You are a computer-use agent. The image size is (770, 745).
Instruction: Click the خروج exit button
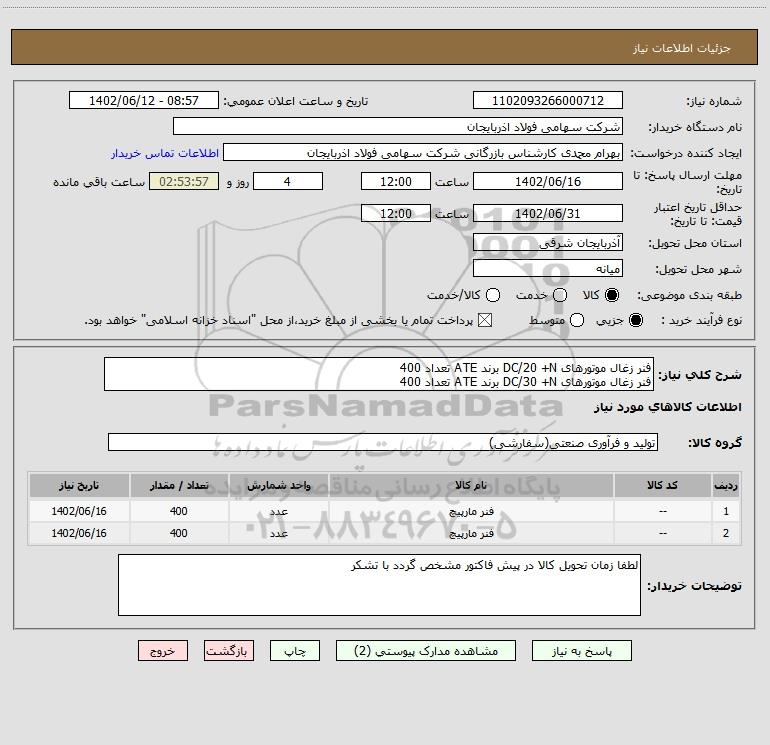point(163,651)
